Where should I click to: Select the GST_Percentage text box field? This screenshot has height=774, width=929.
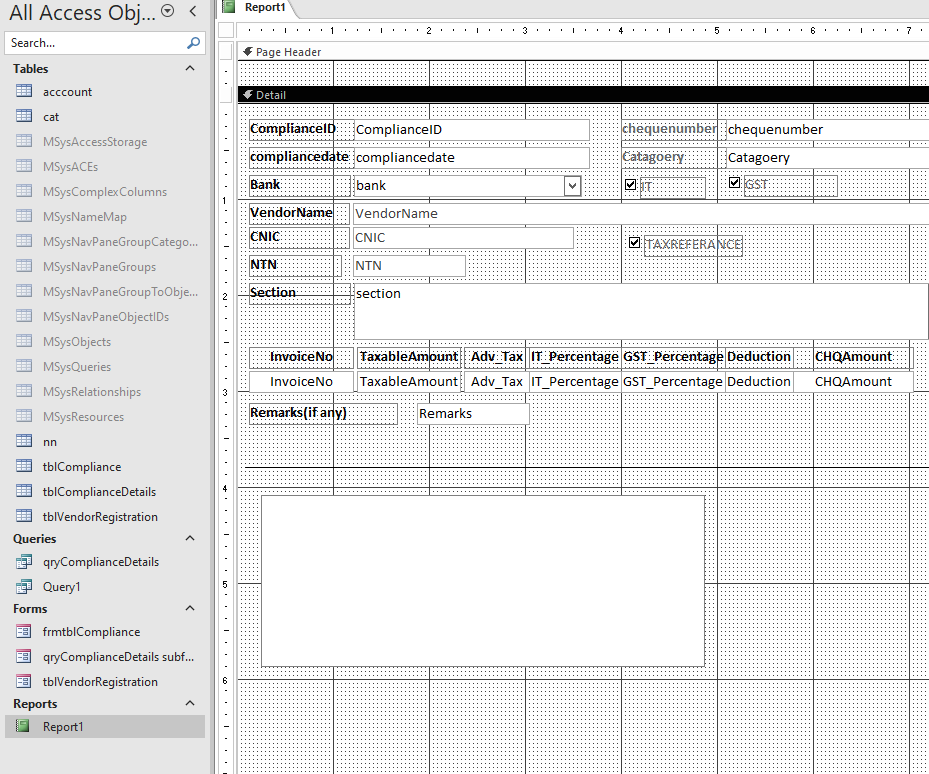click(x=672, y=382)
